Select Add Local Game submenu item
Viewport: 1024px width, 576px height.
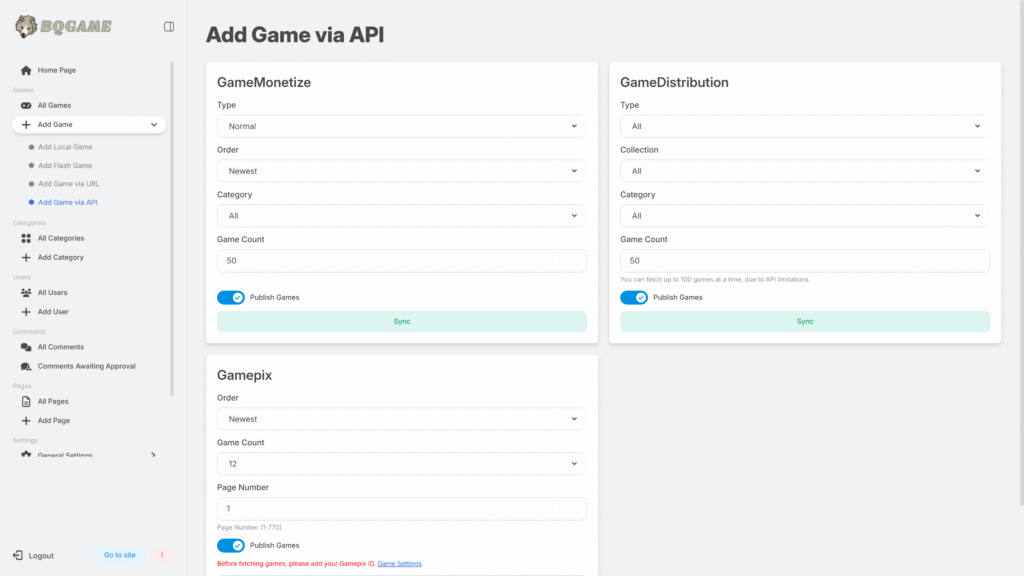(x=65, y=147)
